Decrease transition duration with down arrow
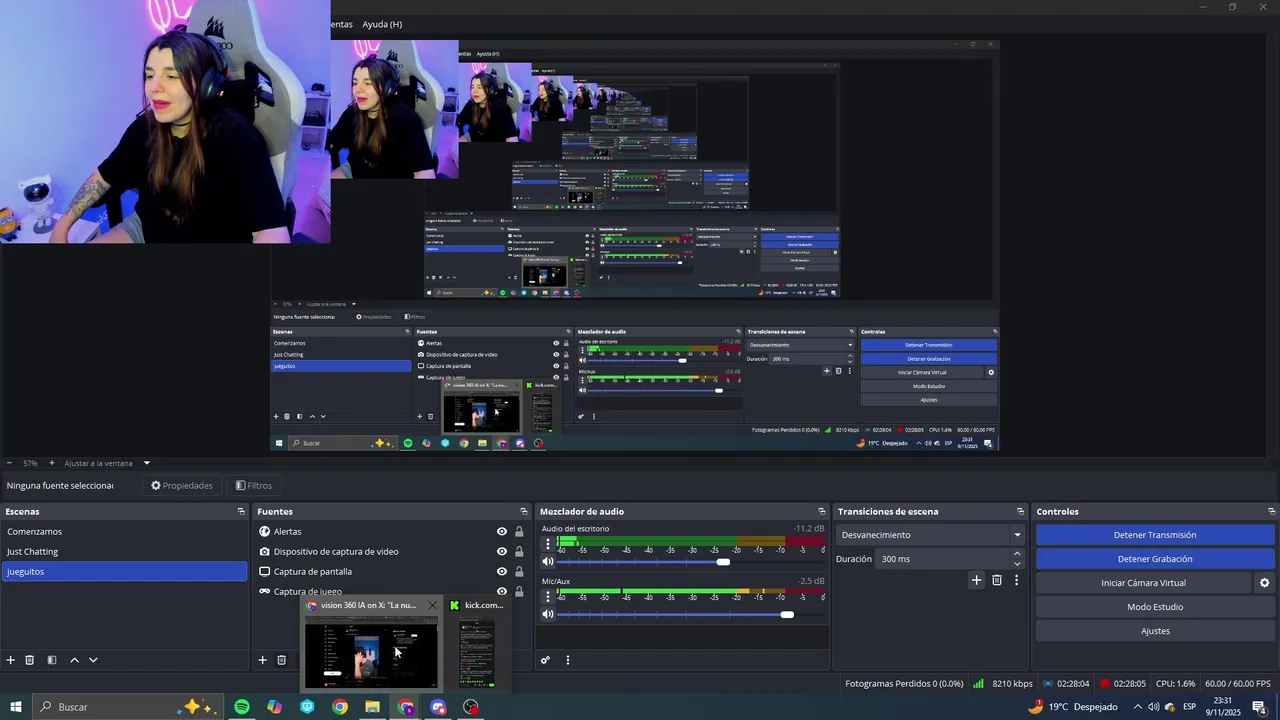1280x720 pixels. click(x=1018, y=564)
